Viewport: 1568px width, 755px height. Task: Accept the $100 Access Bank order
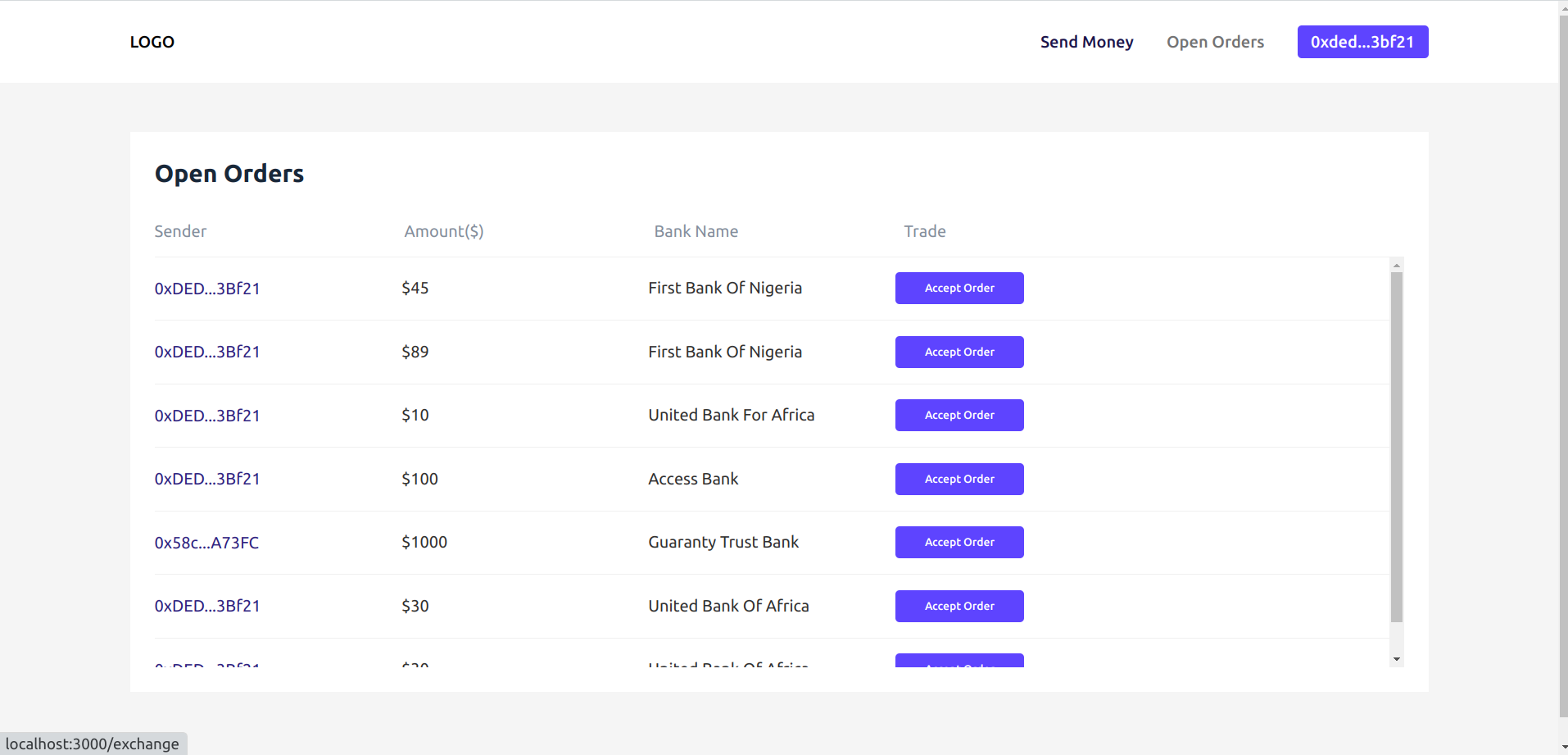coord(959,480)
